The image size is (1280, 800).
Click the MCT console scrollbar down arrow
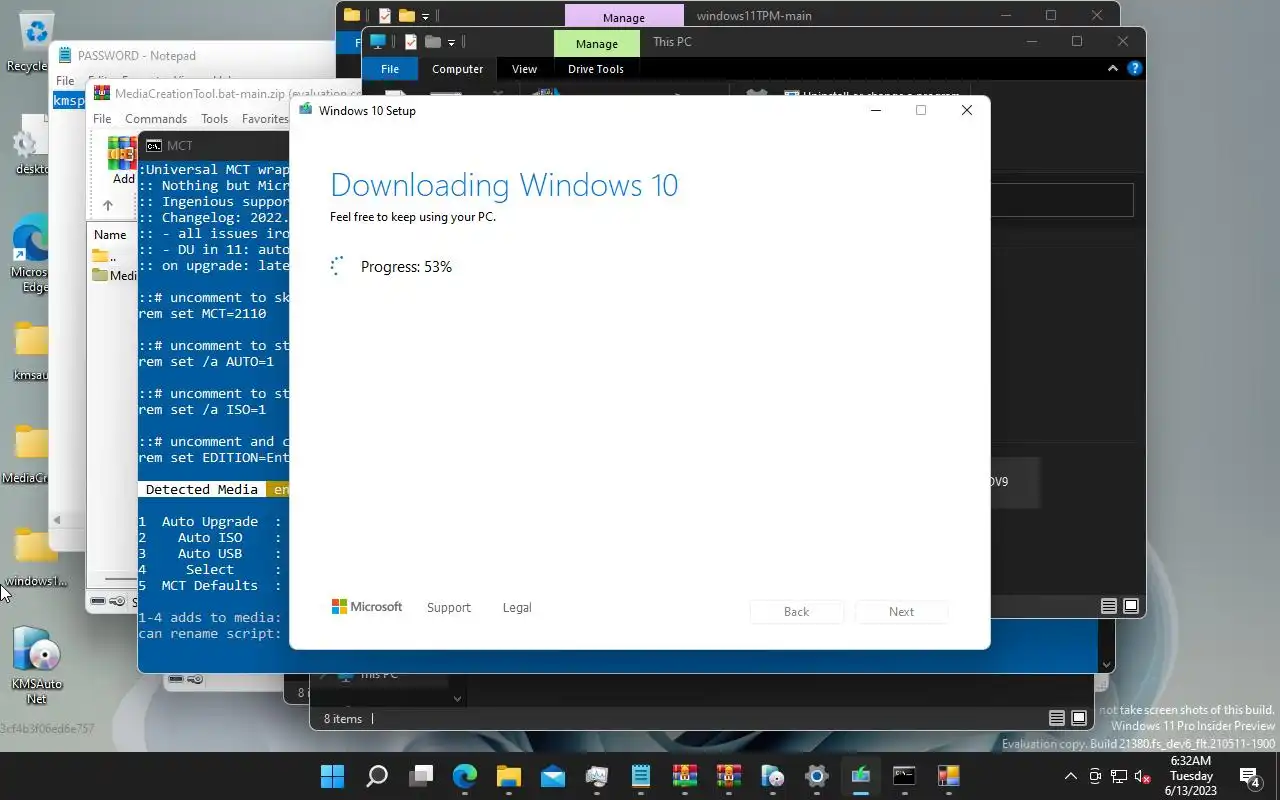[1107, 664]
